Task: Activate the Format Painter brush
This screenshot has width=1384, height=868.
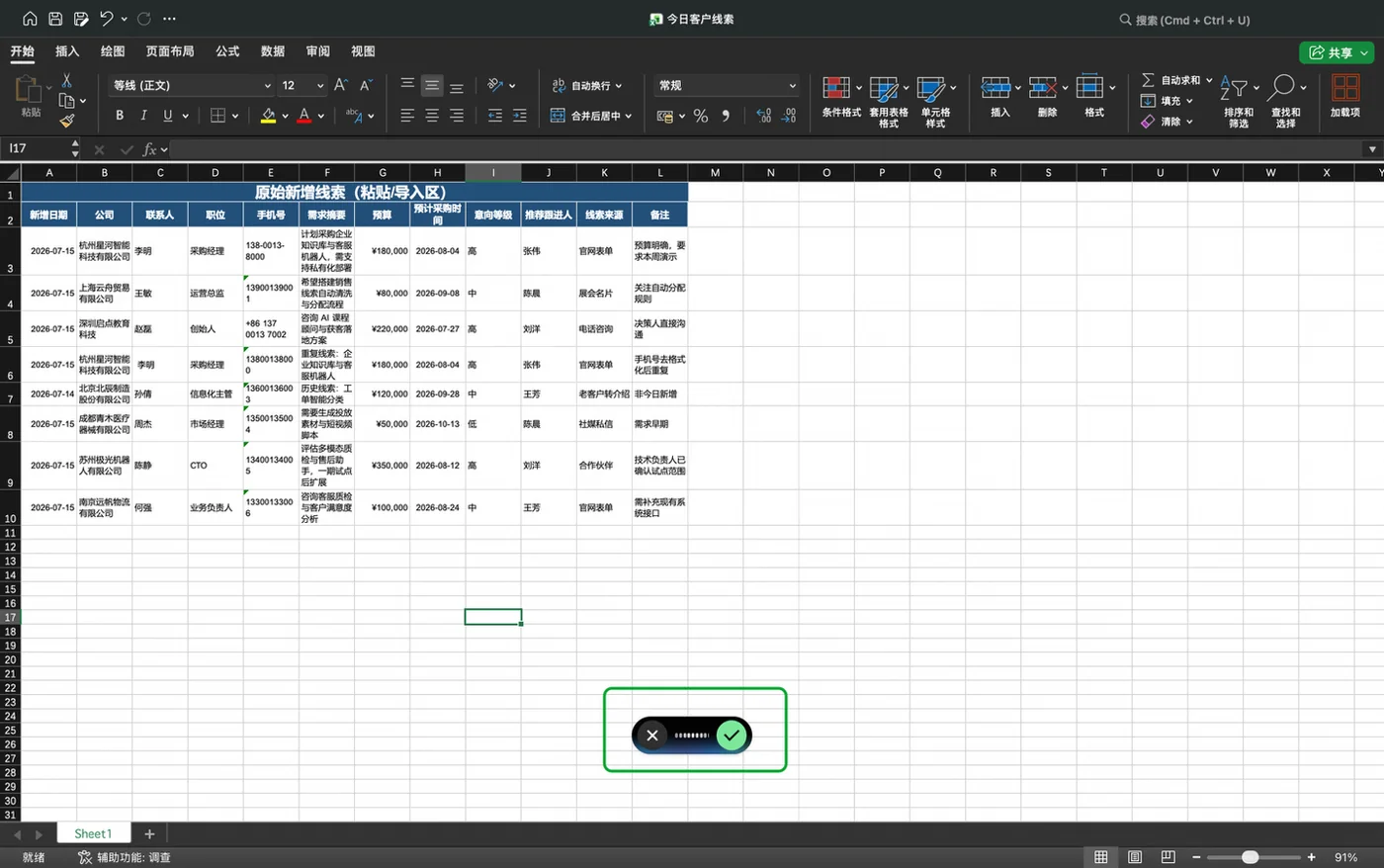Action: click(x=66, y=121)
